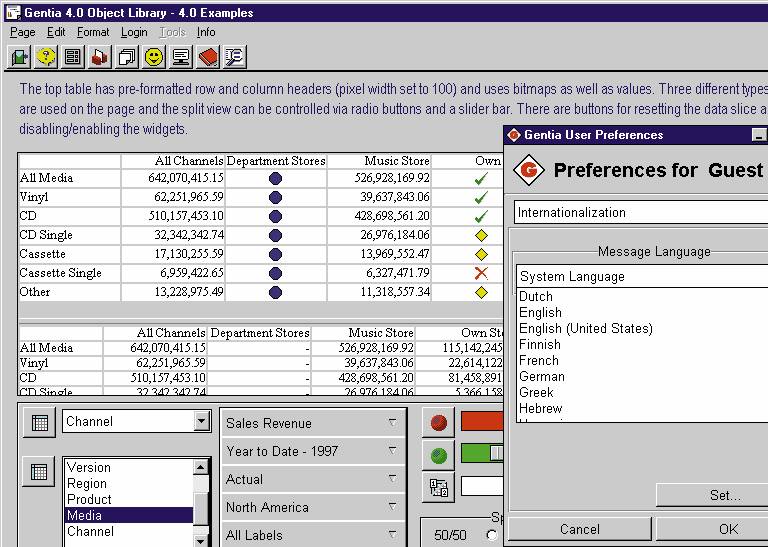Click the green ball button
This screenshot has height=547, width=768.
438,456
